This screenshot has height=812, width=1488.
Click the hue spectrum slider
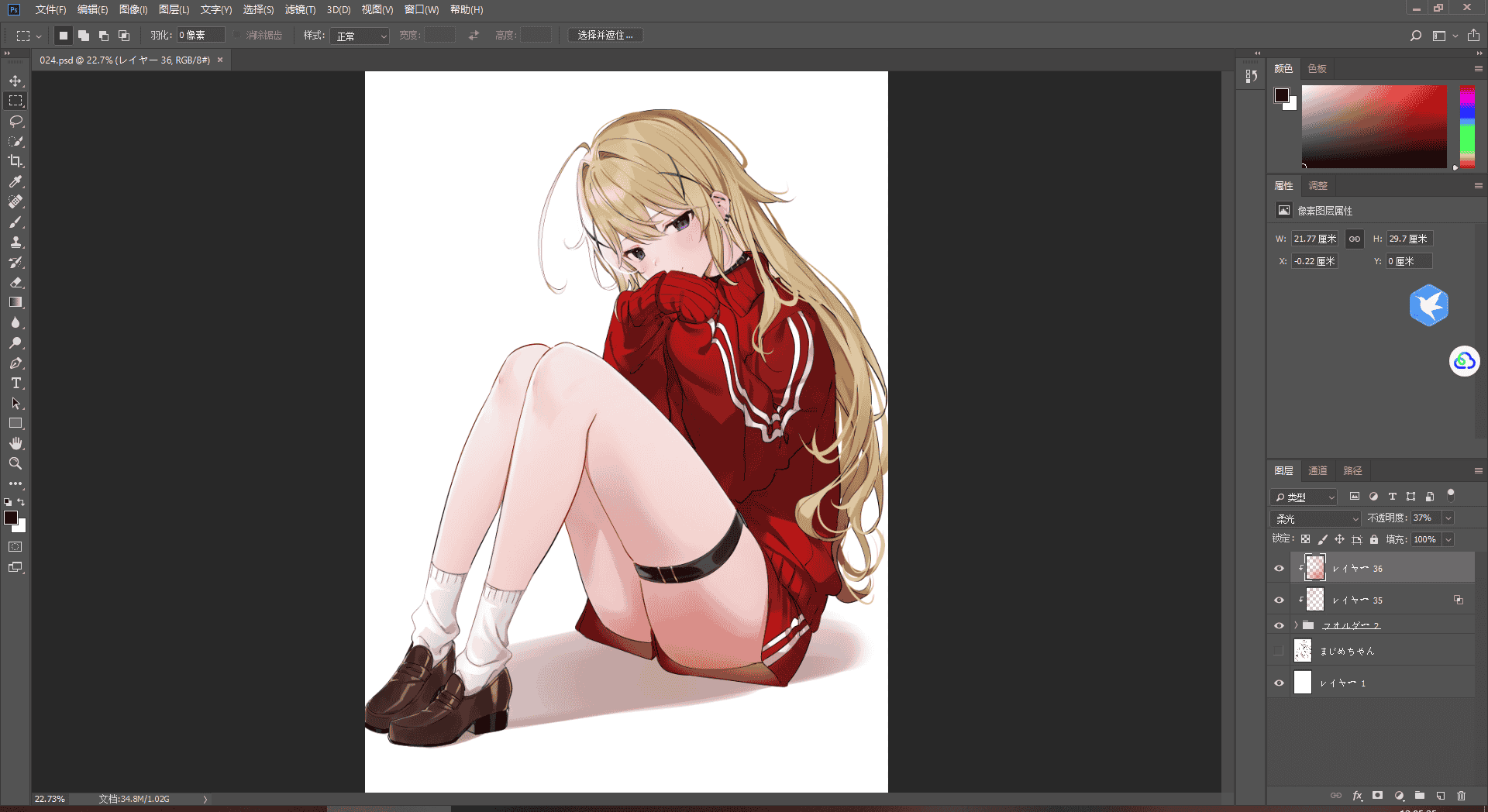(x=1467, y=126)
